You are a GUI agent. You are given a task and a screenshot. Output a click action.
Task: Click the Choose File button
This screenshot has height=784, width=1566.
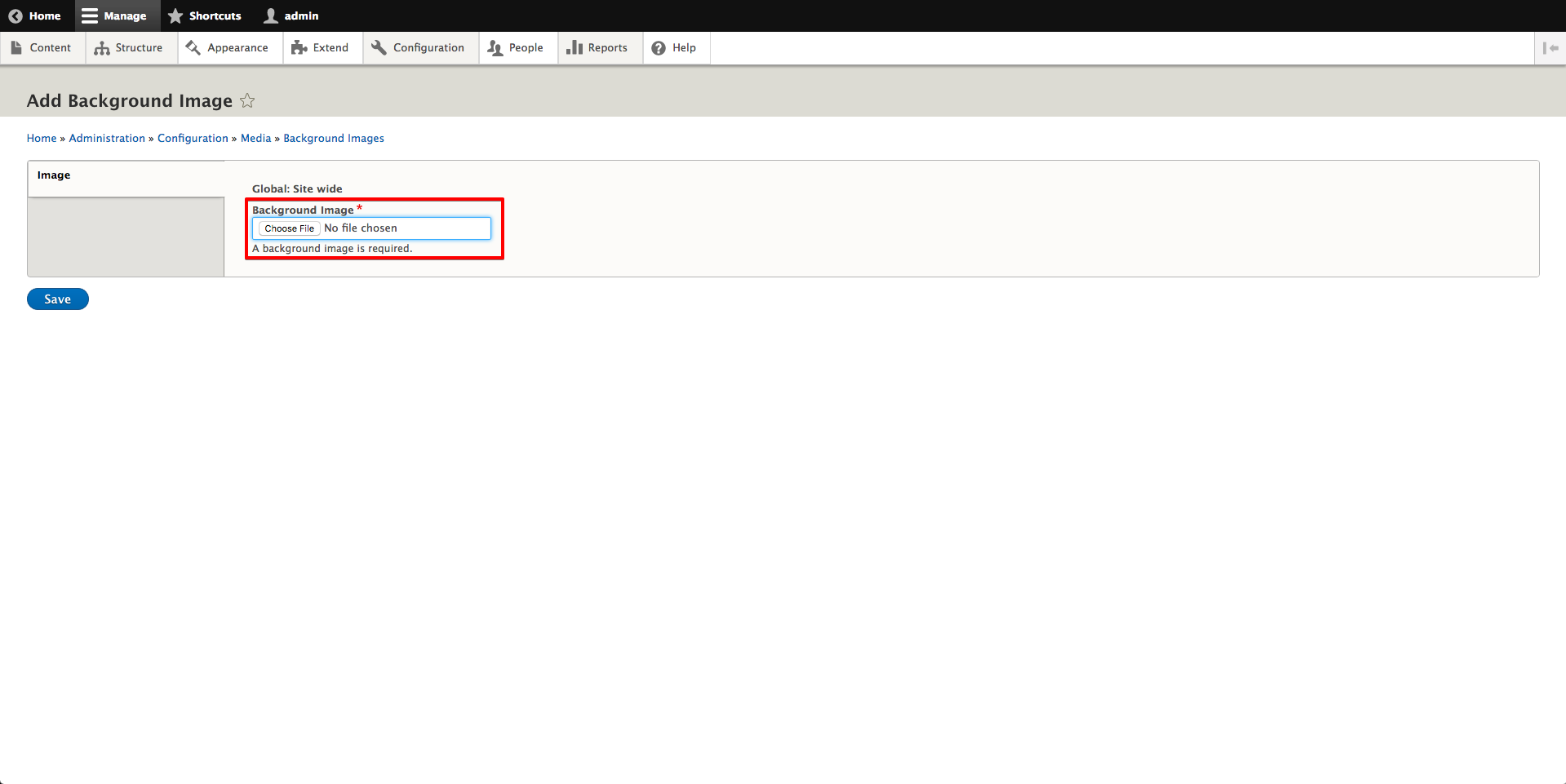(289, 228)
